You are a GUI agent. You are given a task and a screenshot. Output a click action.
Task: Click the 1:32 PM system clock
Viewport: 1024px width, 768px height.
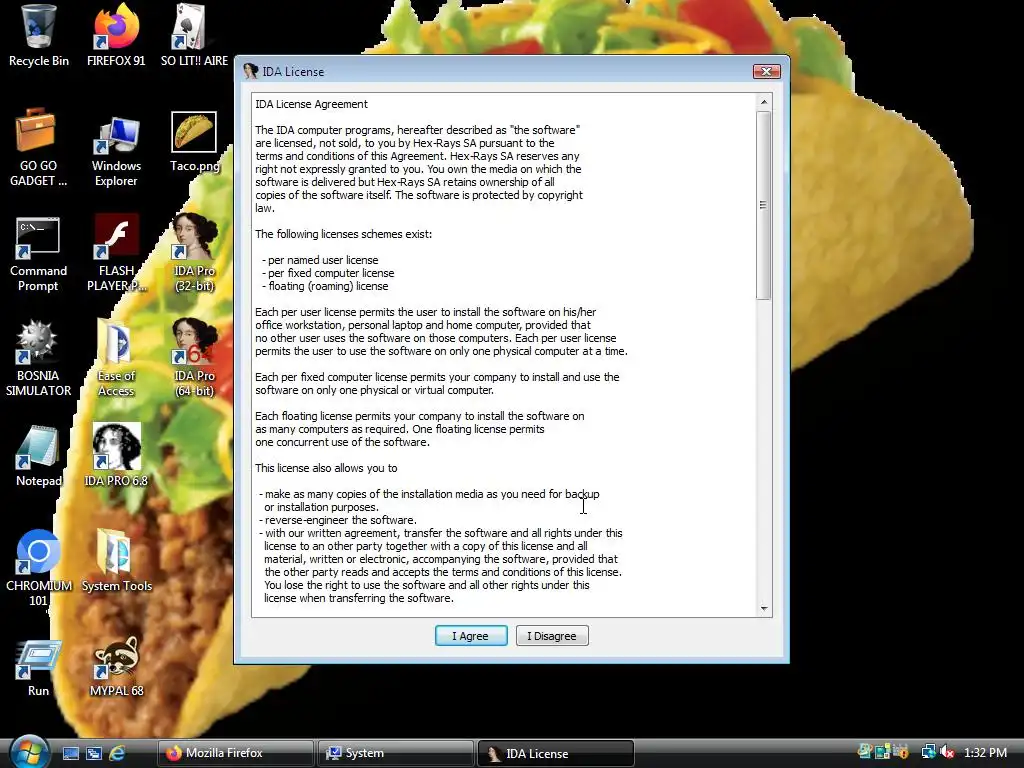click(985, 752)
